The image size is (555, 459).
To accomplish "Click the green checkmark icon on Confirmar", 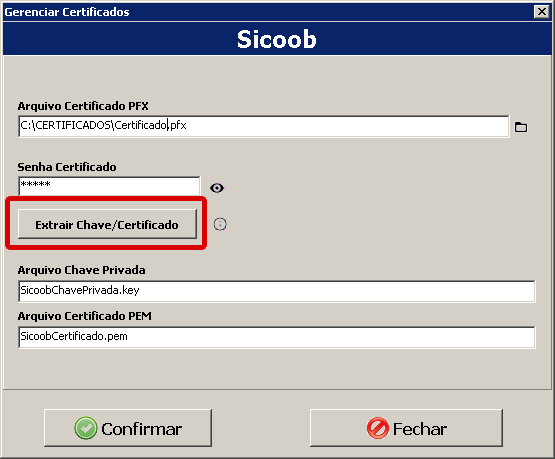I will point(86,428).
